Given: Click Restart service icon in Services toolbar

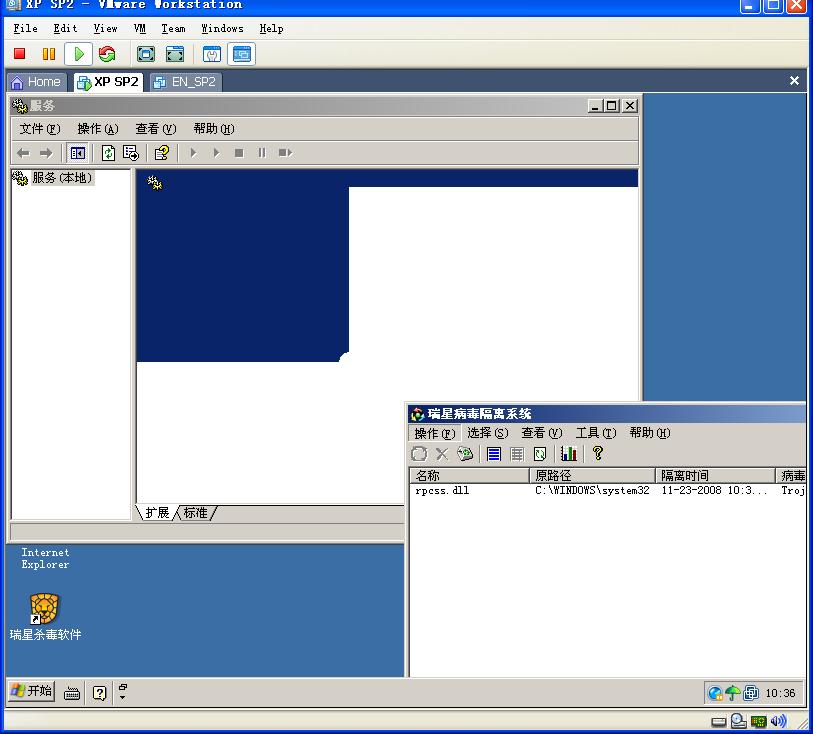Looking at the screenshot, I should [285, 153].
